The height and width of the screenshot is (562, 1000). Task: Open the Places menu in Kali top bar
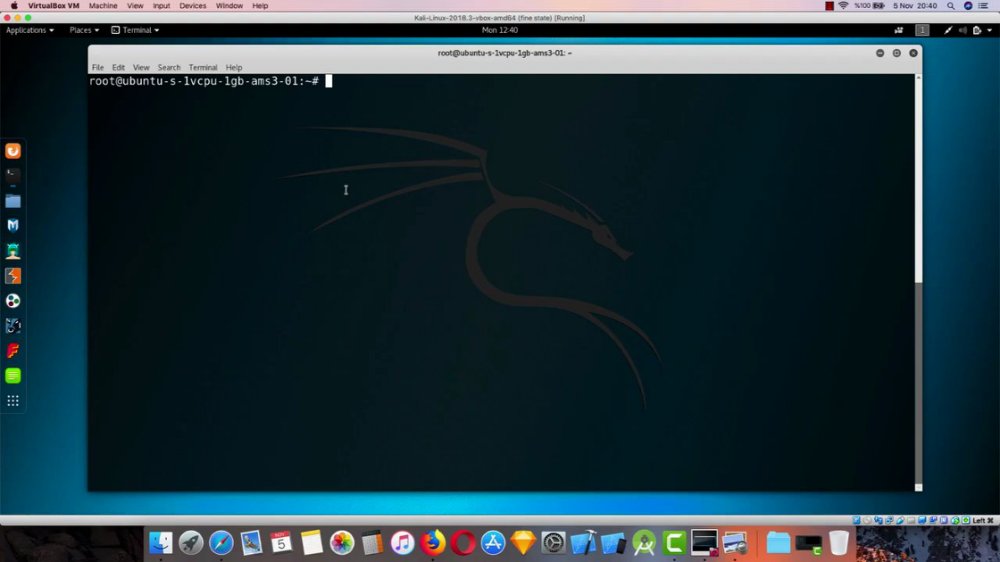click(x=84, y=30)
